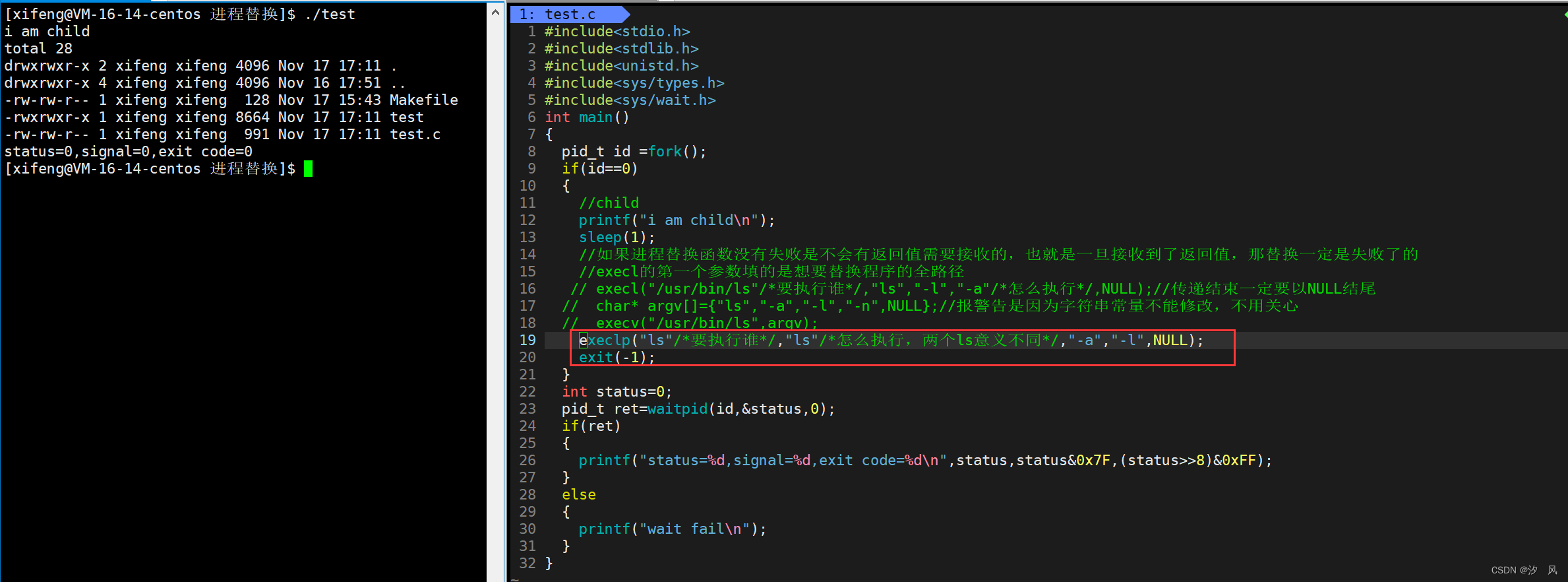
Task: Click commented execv call on line 18
Action: [x=690, y=323]
